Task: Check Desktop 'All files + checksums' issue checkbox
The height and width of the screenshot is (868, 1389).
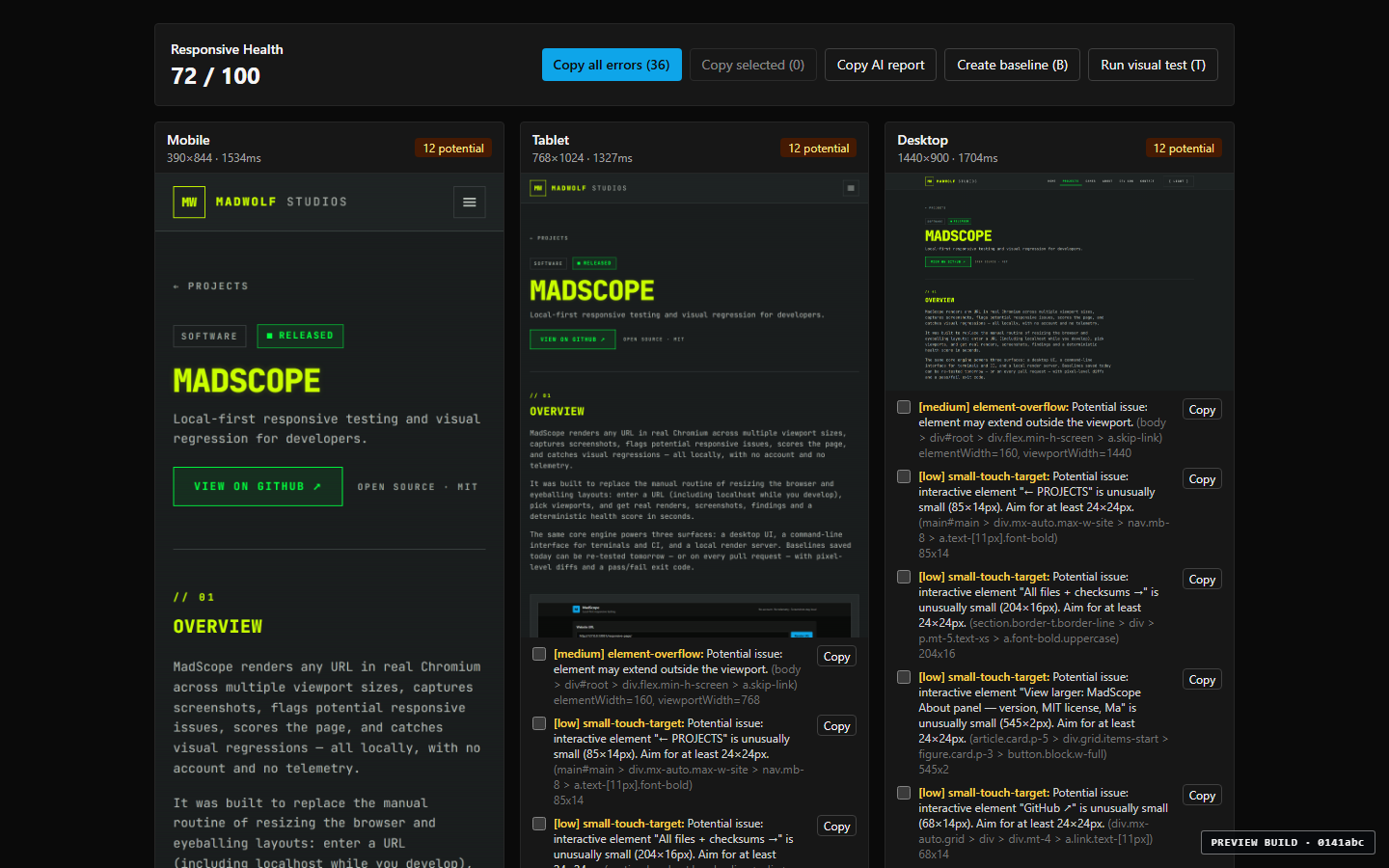Action: [904, 577]
